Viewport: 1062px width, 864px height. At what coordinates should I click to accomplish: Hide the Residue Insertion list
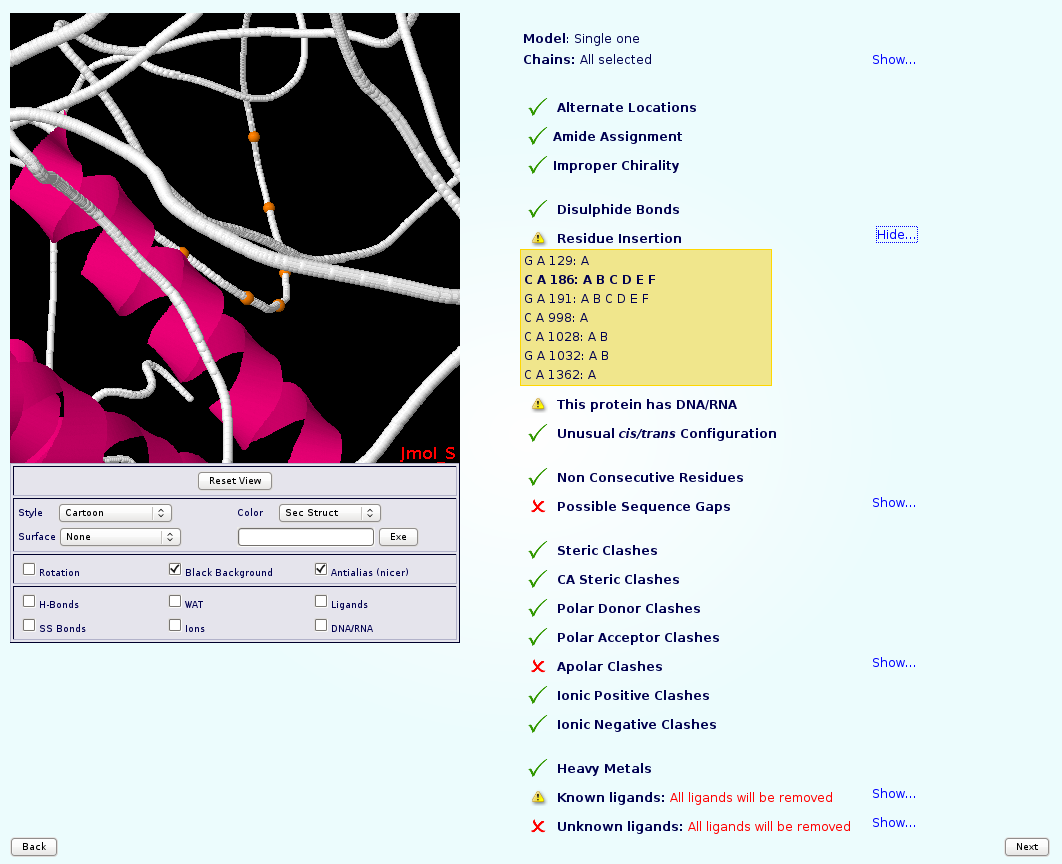click(x=895, y=235)
